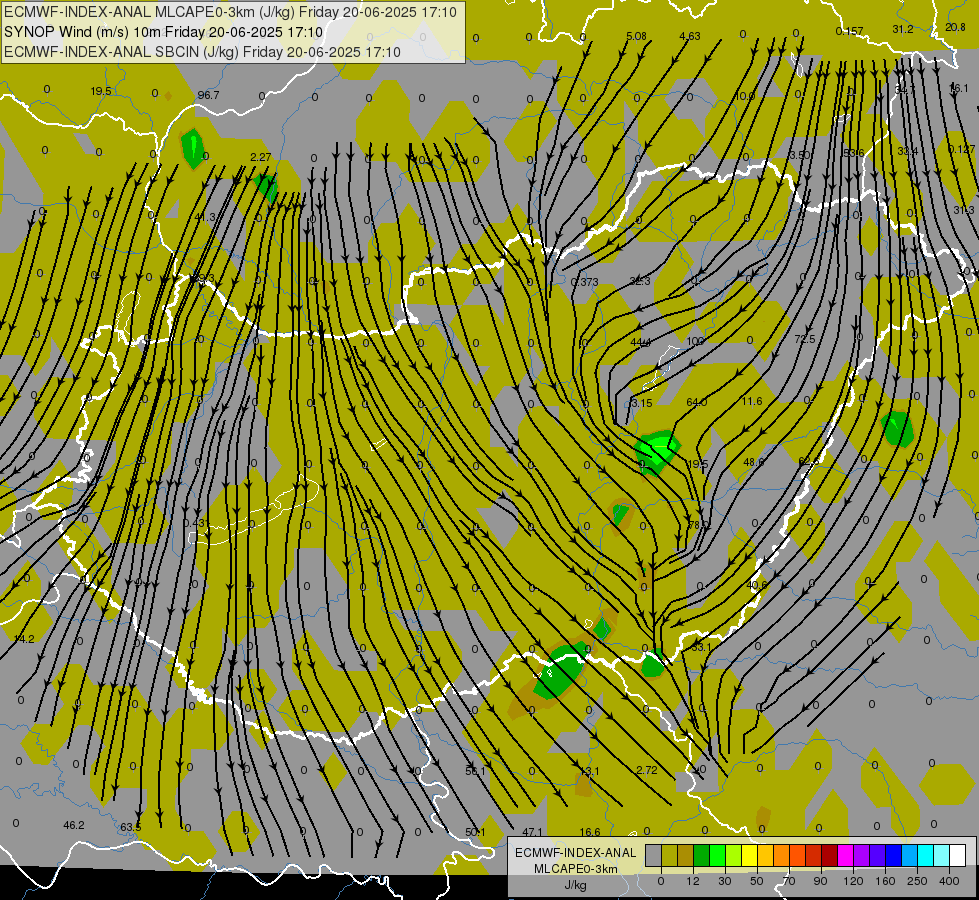Viewport: 979px width, 900px height.
Task: Click the map value 3.15
Action: (641, 403)
